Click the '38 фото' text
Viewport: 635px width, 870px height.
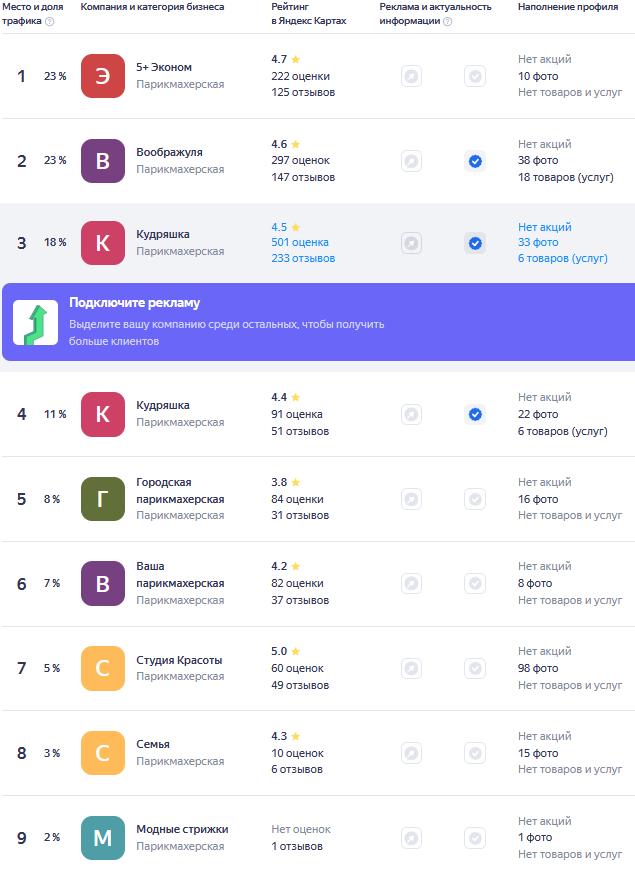pyautogui.click(x=538, y=160)
